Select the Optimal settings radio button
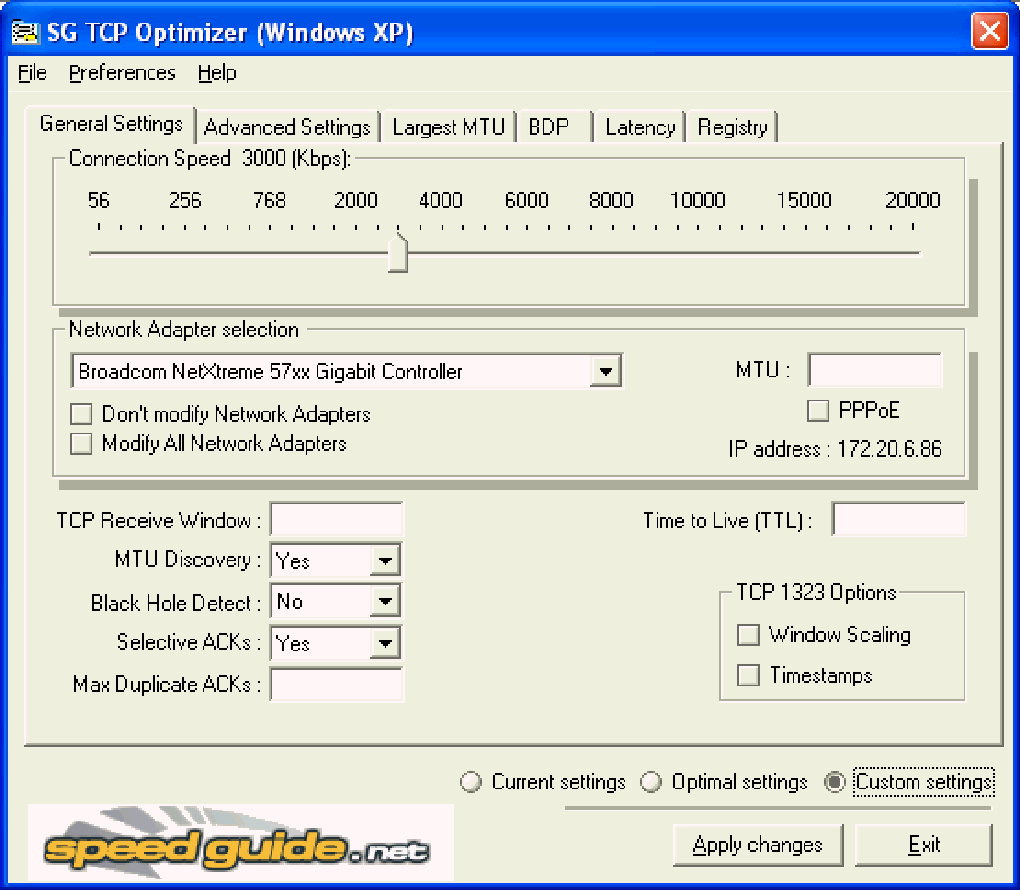 (x=651, y=781)
